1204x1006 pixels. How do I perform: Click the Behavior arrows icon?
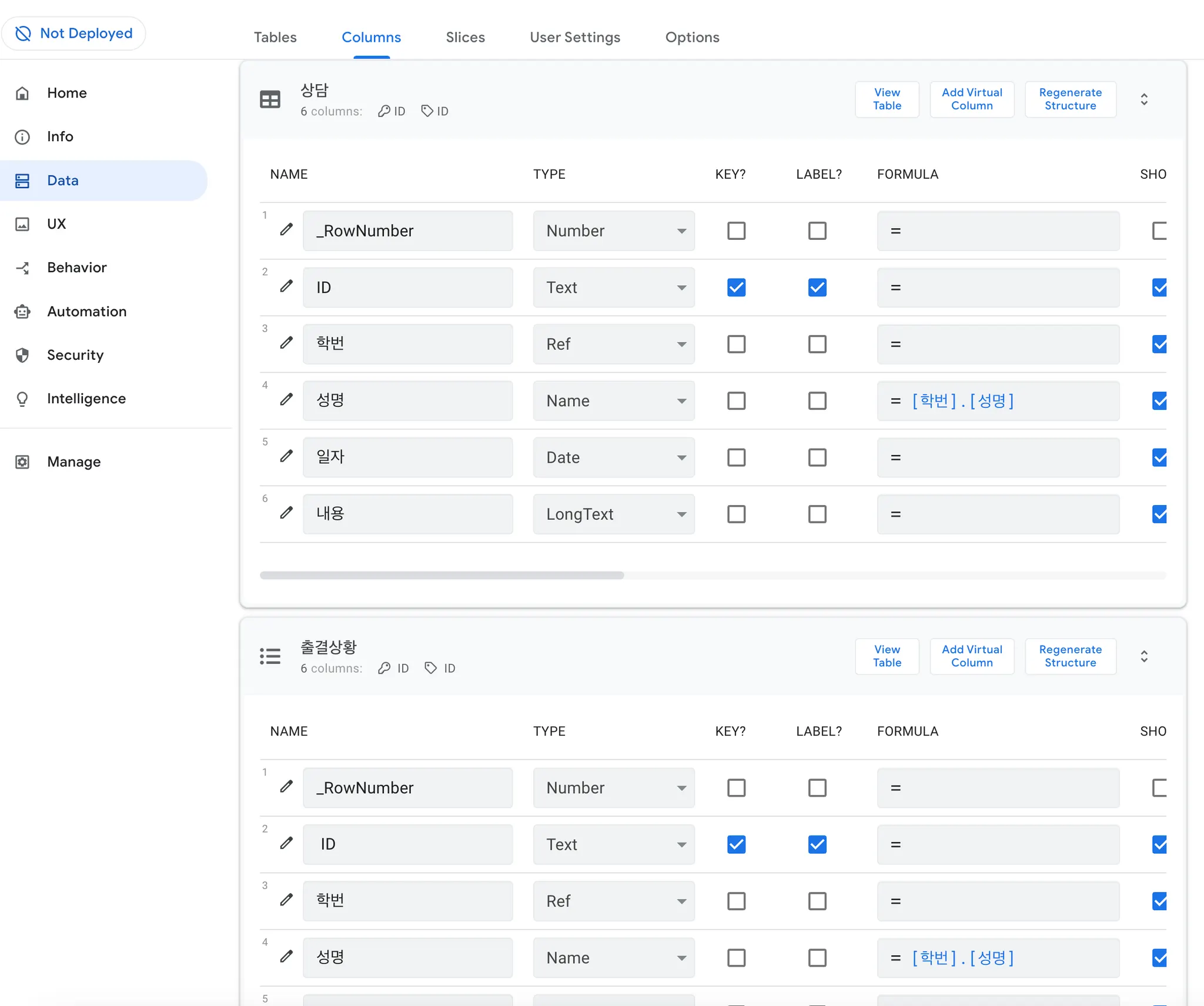coord(22,268)
